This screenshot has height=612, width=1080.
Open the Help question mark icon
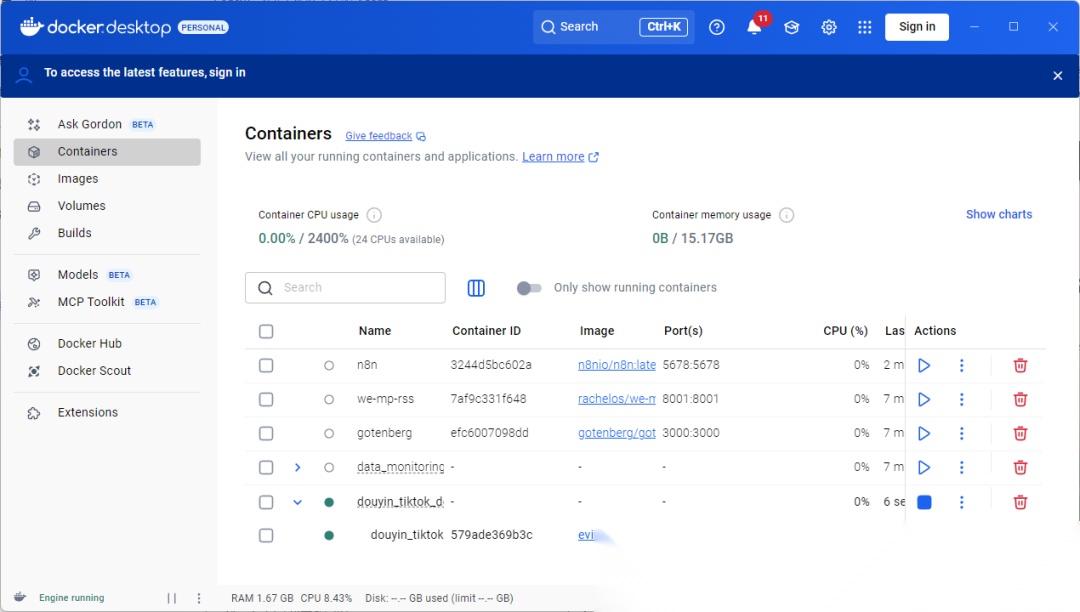716,27
